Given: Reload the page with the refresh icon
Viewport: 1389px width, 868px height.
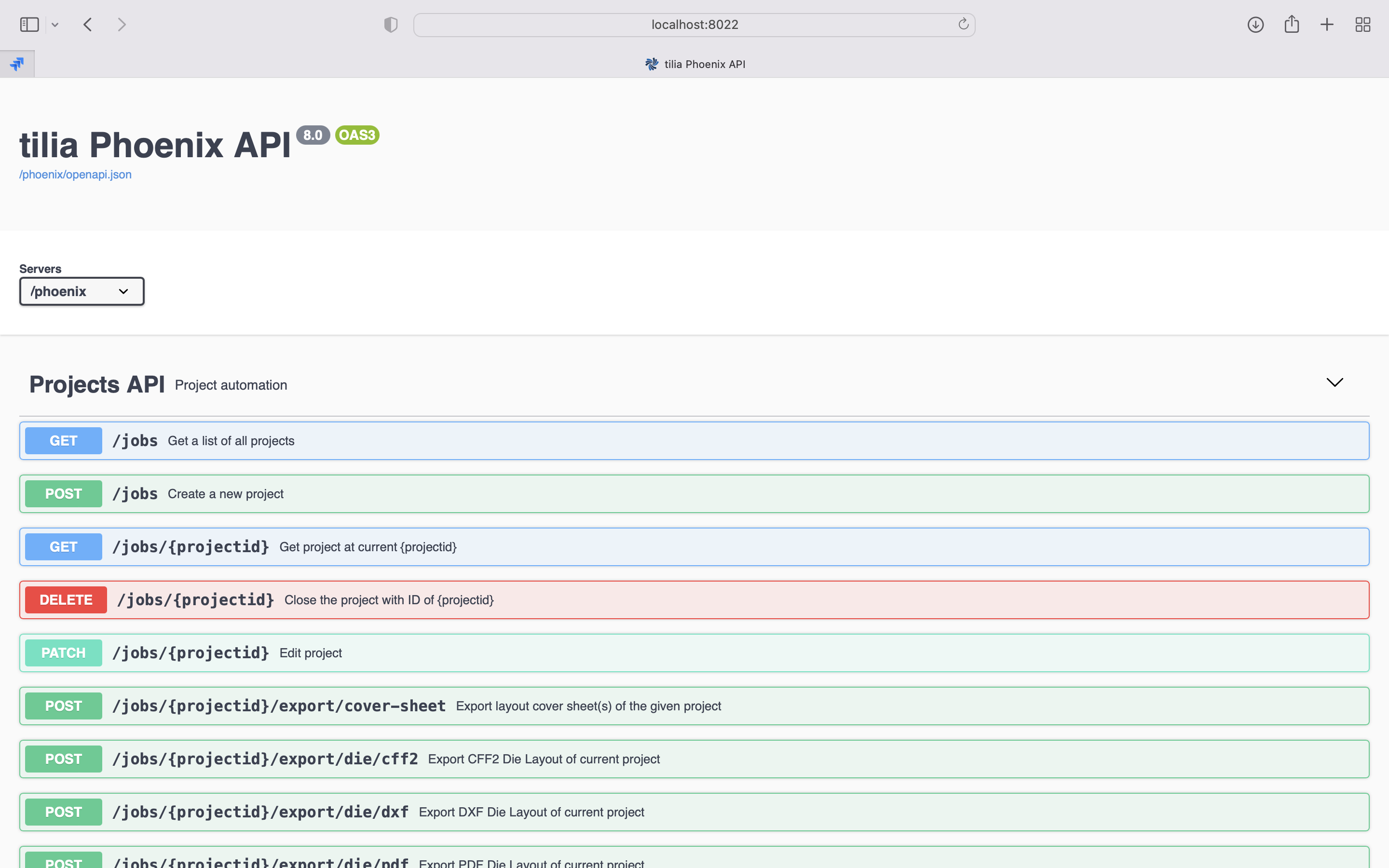Looking at the screenshot, I should [x=963, y=24].
